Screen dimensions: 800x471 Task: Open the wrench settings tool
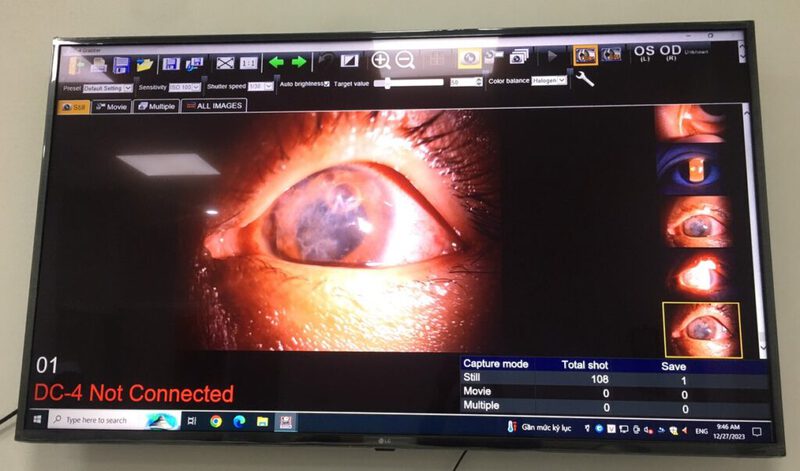585,77
